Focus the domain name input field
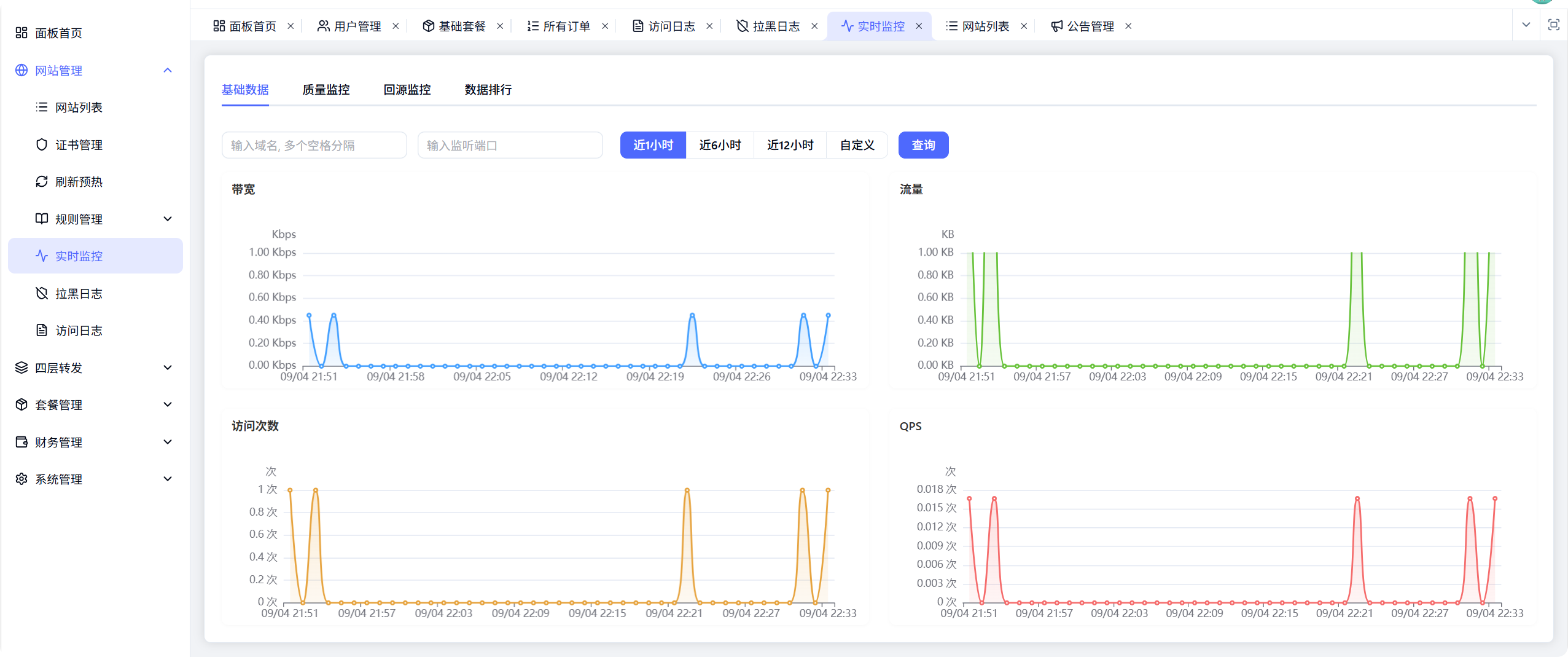 click(x=314, y=146)
